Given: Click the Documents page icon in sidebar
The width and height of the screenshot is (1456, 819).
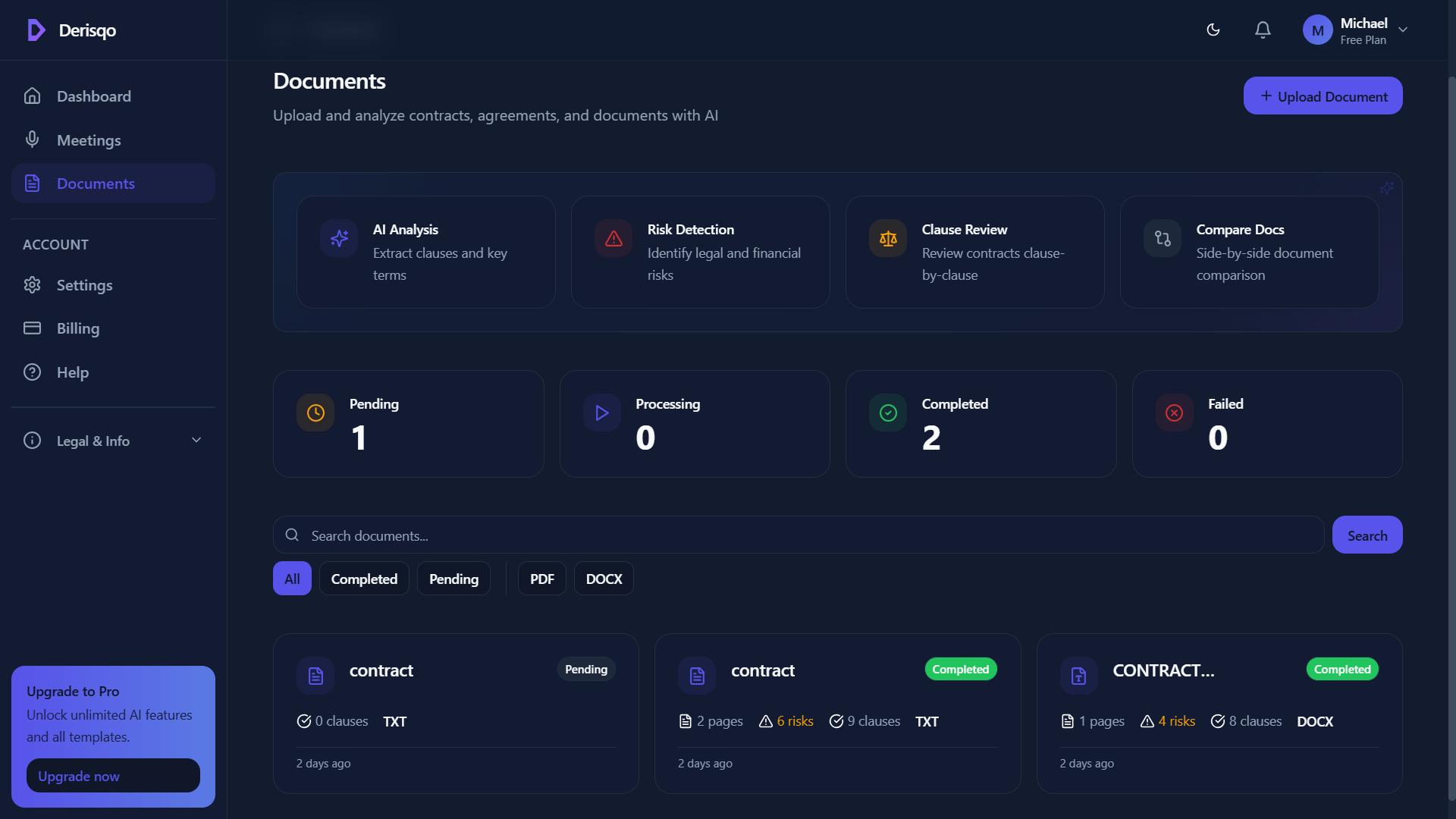Looking at the screenshot, I should click(32, 183).
